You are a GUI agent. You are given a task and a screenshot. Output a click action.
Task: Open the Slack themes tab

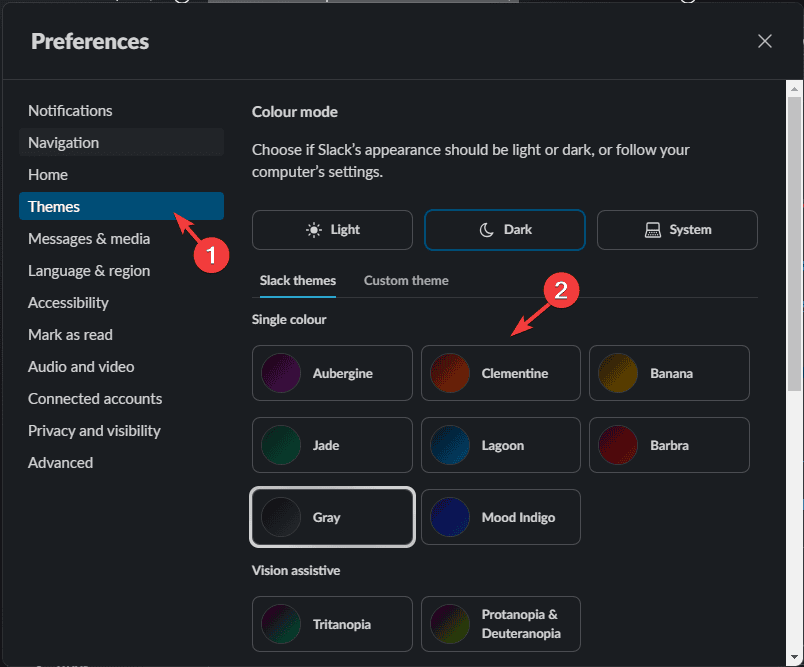298,281
